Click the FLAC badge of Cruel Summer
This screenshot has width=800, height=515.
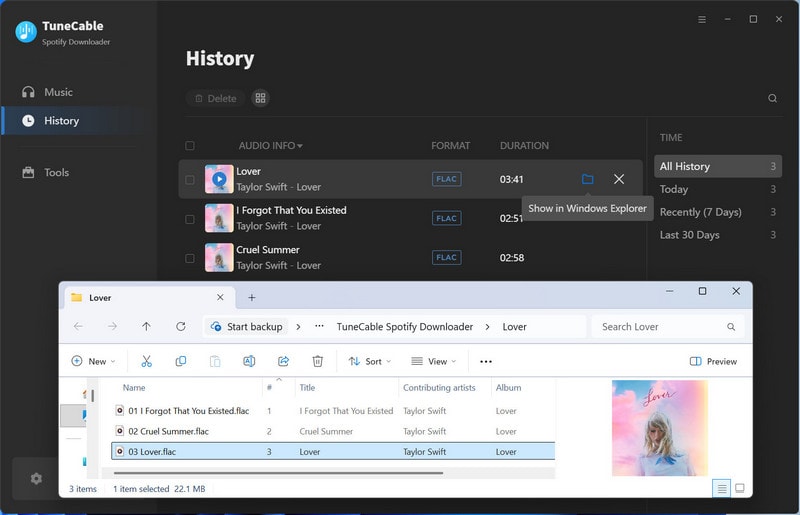pos(446,258)
